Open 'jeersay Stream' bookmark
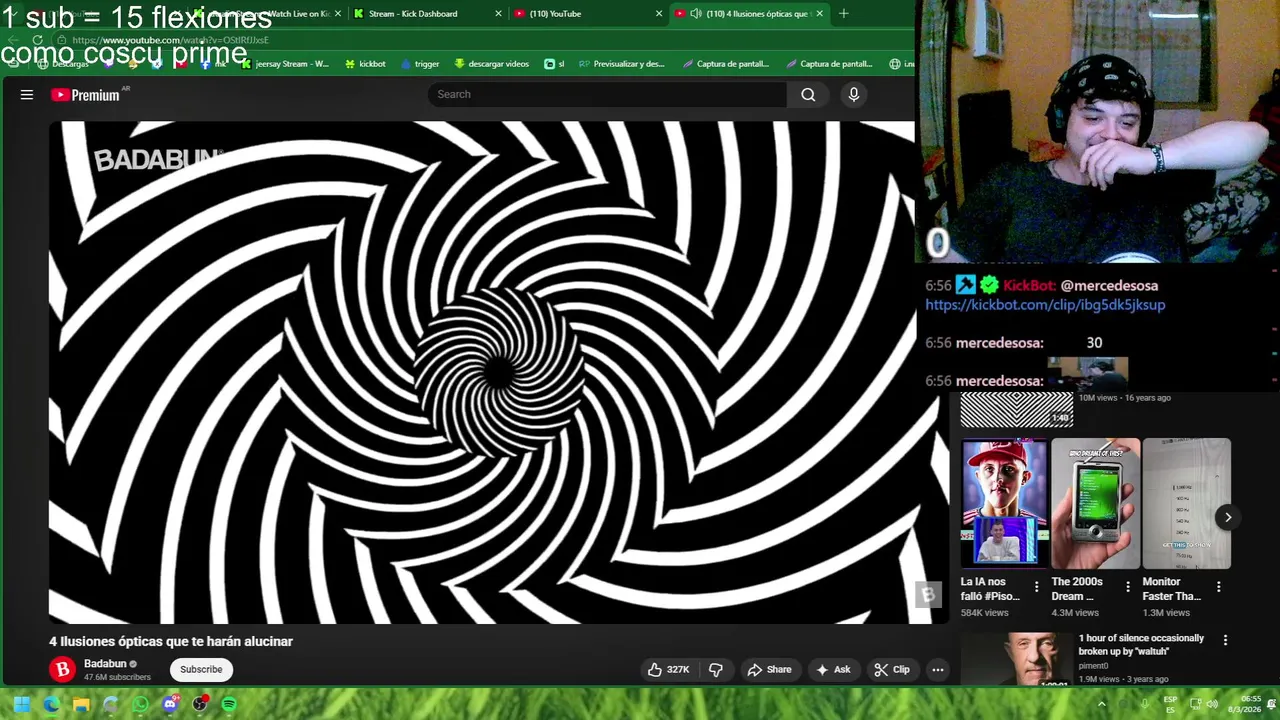The height and width of the screenshot is (720, 1280). [285, 64]
